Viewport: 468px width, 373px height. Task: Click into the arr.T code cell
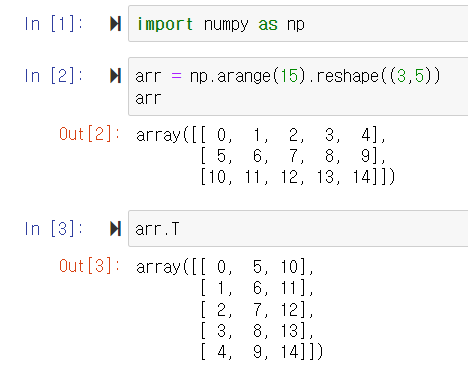(x=298, y=229)
